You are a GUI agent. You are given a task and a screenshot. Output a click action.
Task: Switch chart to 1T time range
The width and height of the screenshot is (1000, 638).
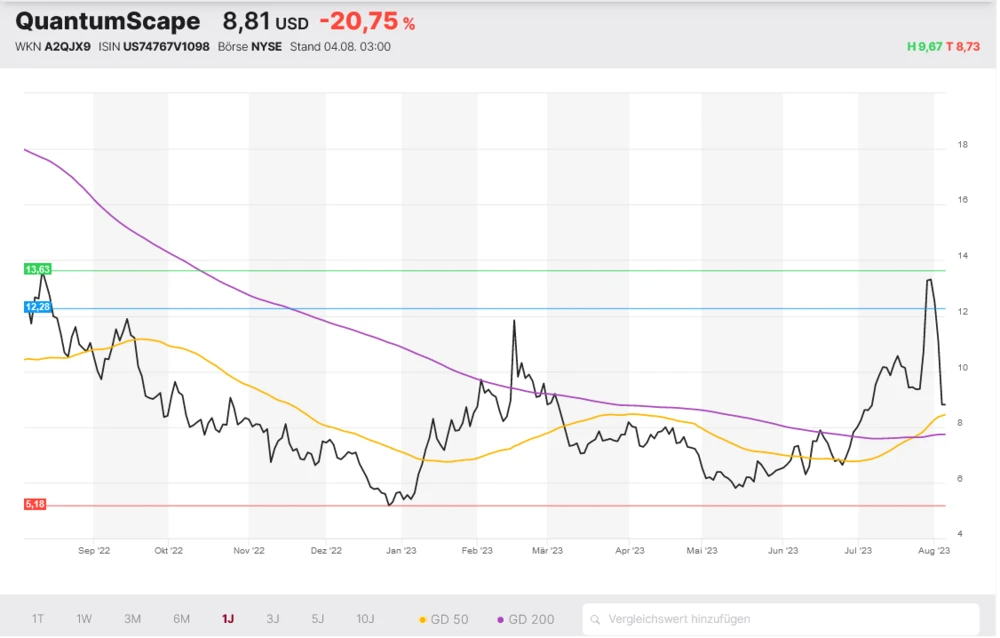[37, 619]
